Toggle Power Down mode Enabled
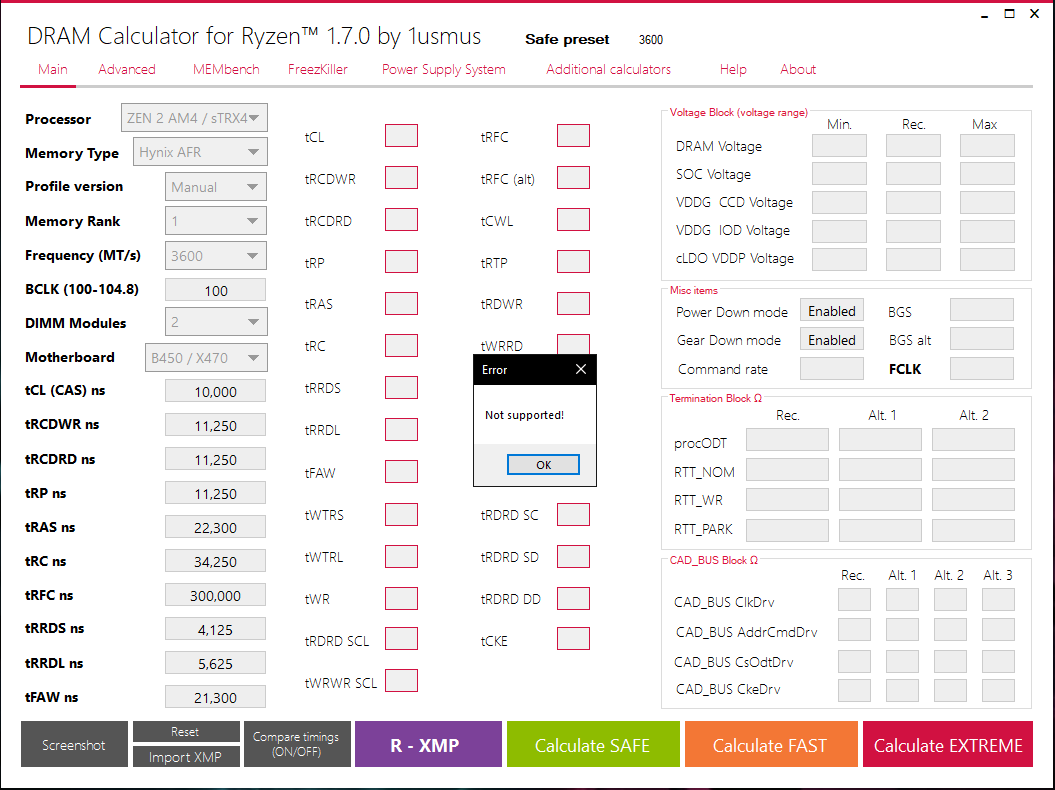 coord(832,311)
